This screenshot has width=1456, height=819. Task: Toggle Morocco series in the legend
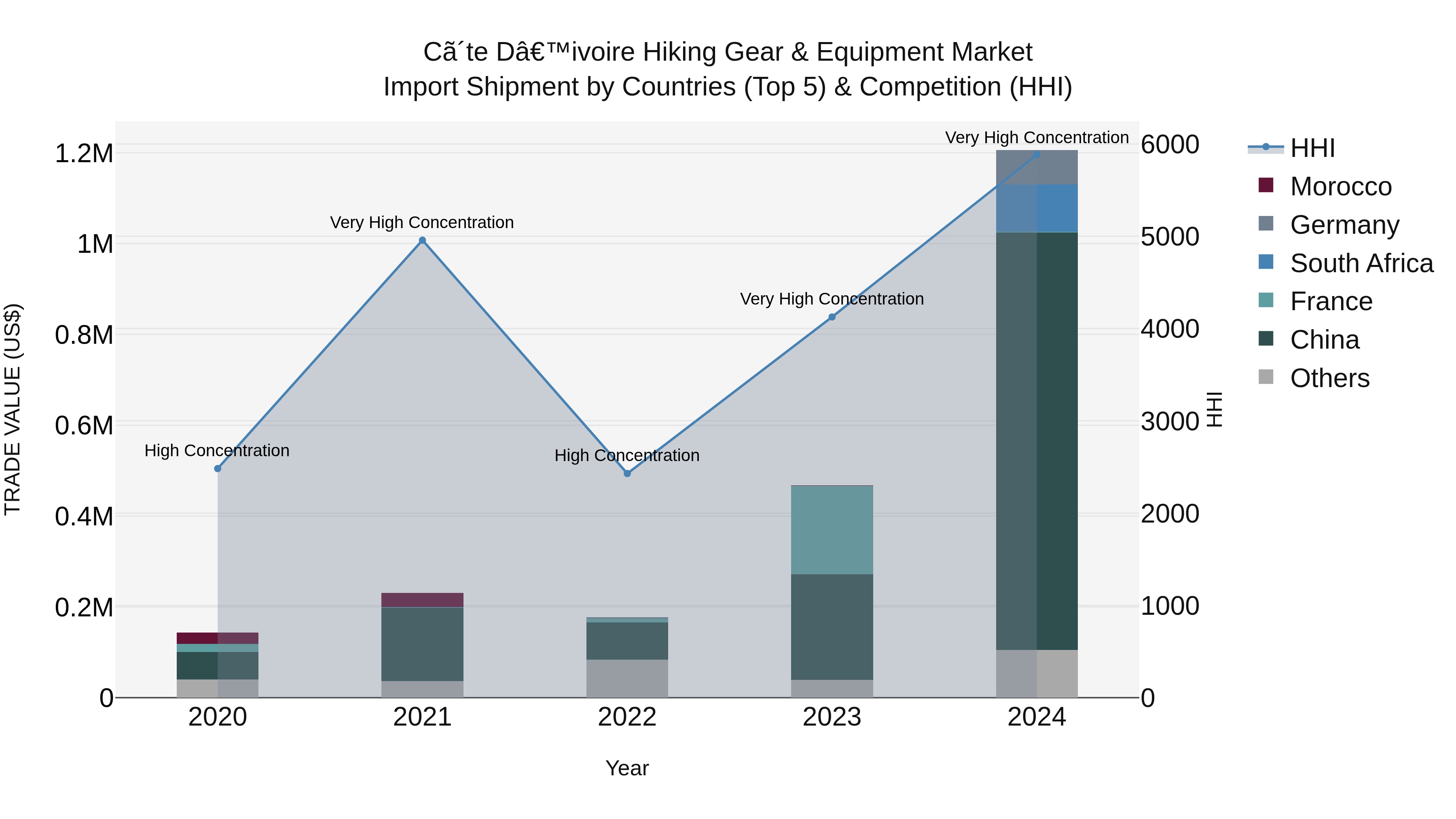(x=1325, y=186)
